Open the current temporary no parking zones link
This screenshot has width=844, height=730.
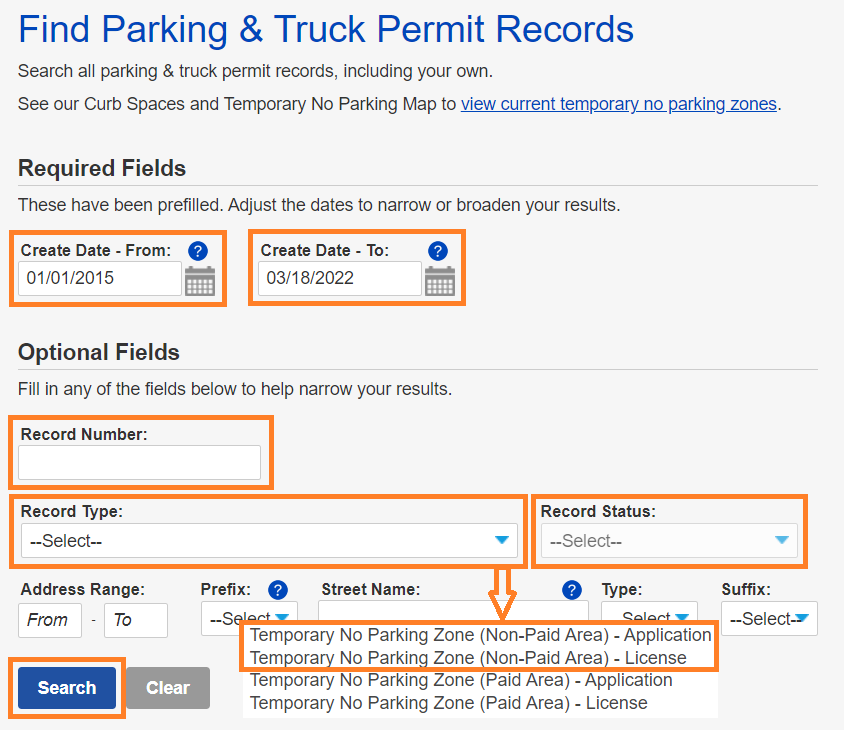pos(618,103)
